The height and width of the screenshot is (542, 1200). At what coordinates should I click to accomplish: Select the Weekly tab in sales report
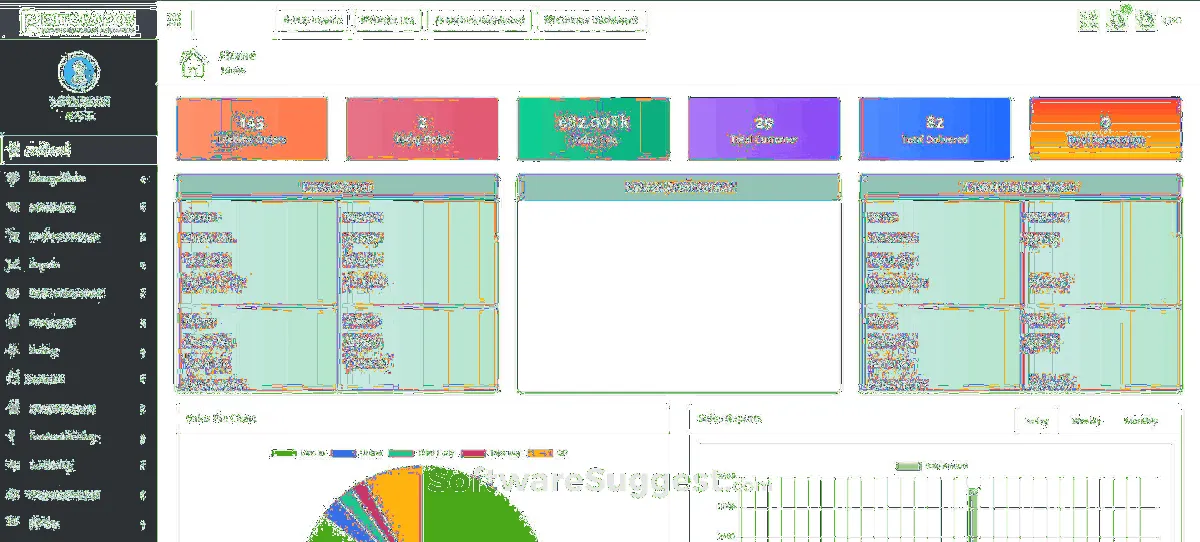coord(1086,421)
